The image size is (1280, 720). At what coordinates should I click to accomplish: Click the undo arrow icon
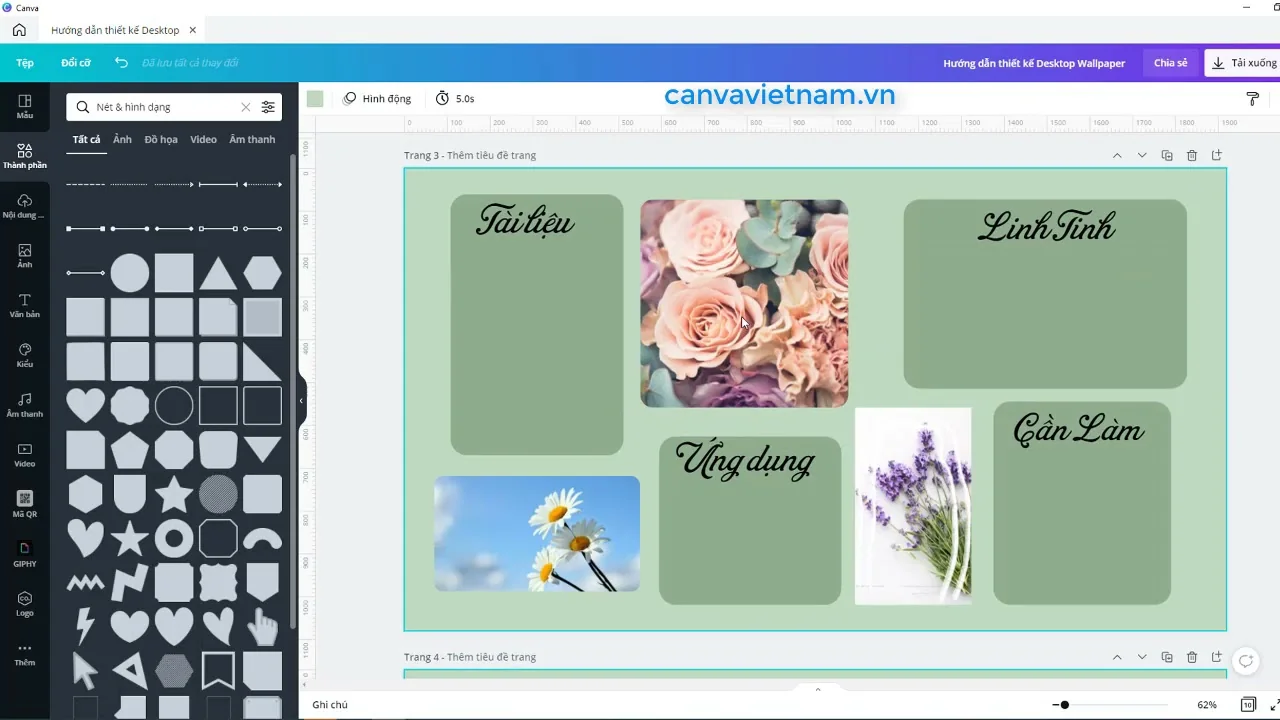click(121, 62)
